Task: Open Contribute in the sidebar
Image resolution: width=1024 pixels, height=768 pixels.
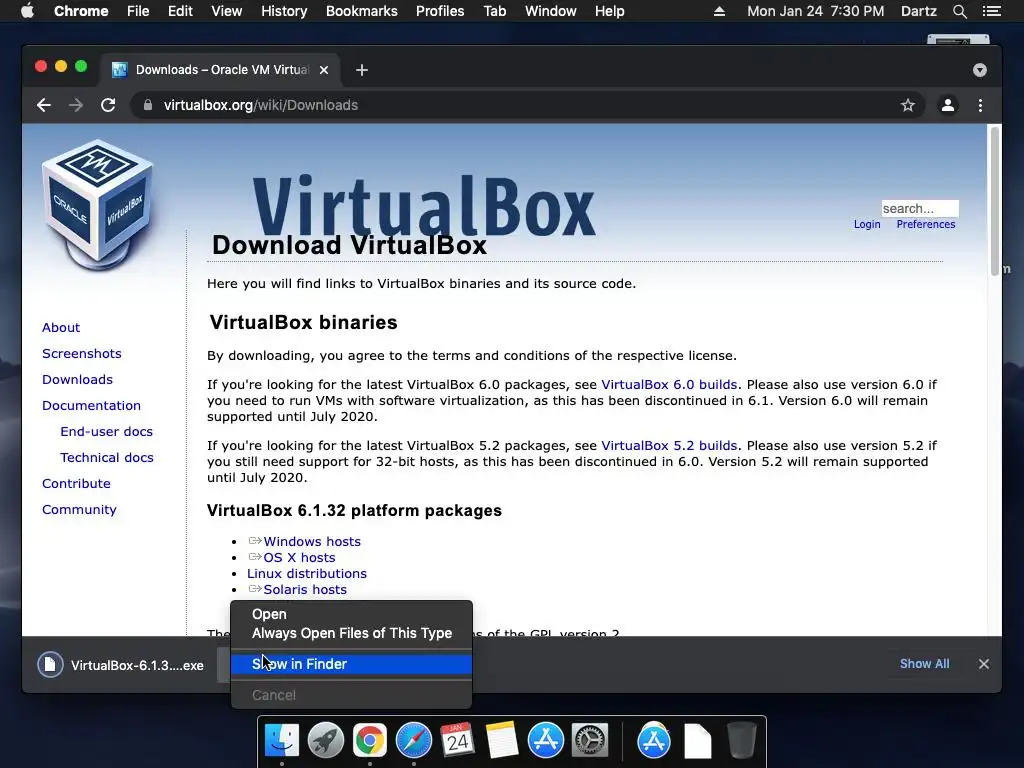Action: coord(76,483)
